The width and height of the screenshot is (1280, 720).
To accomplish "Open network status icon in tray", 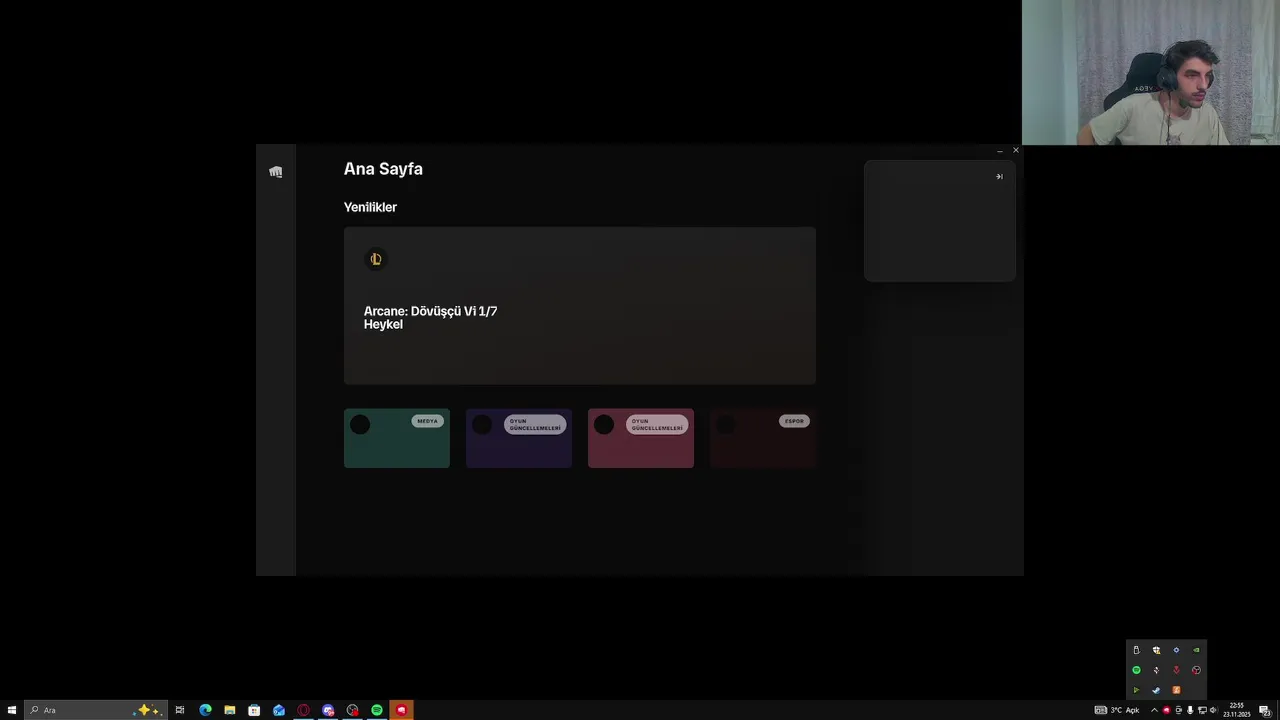I will [x=1202, y=710].
